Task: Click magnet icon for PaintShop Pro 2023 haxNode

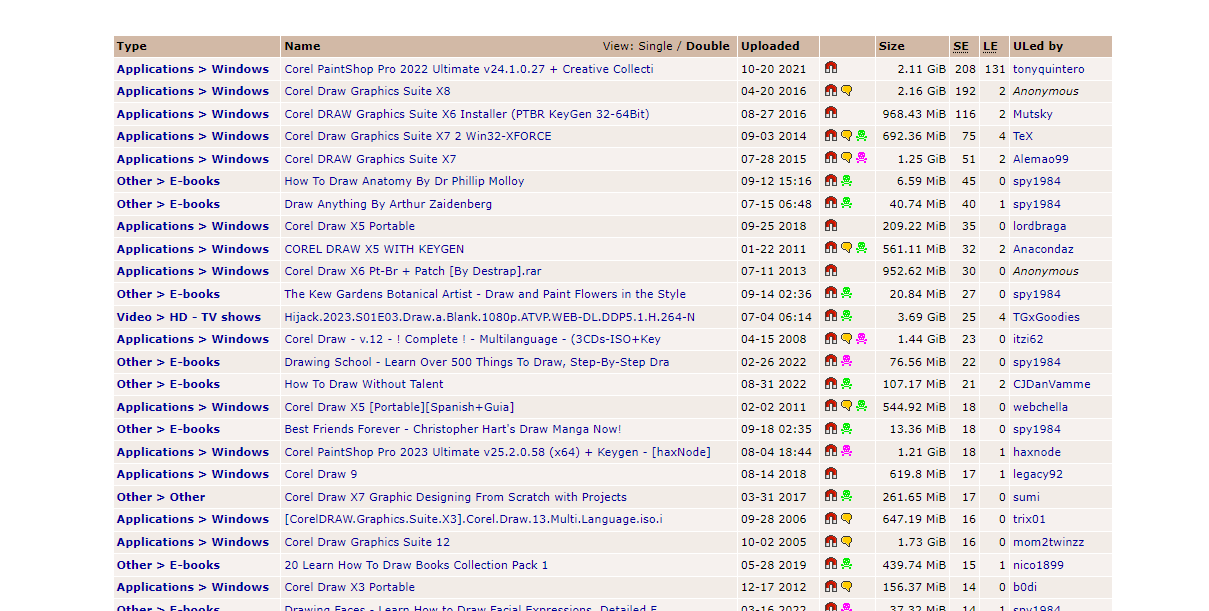Action: coord(830,451)
